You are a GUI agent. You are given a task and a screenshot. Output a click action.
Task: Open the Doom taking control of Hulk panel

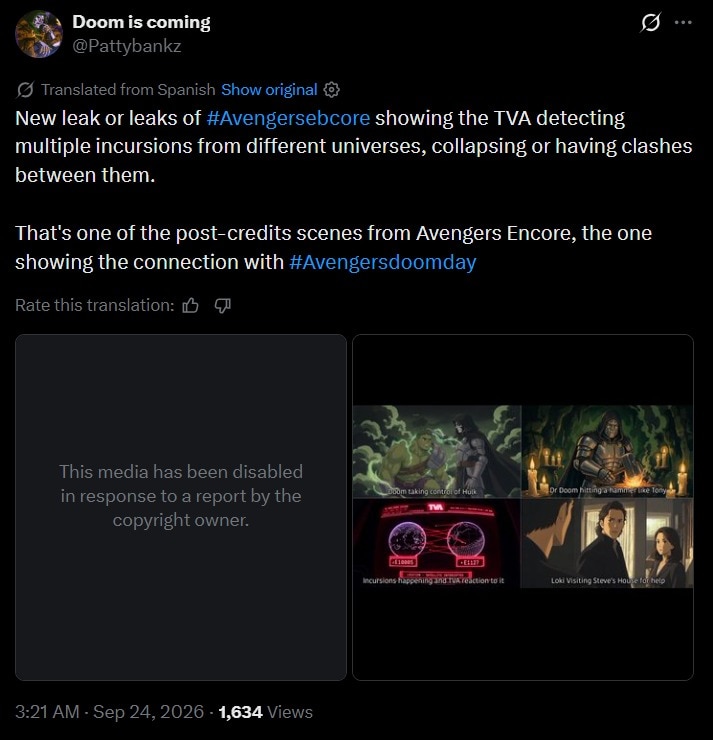[x=436, y=451]
